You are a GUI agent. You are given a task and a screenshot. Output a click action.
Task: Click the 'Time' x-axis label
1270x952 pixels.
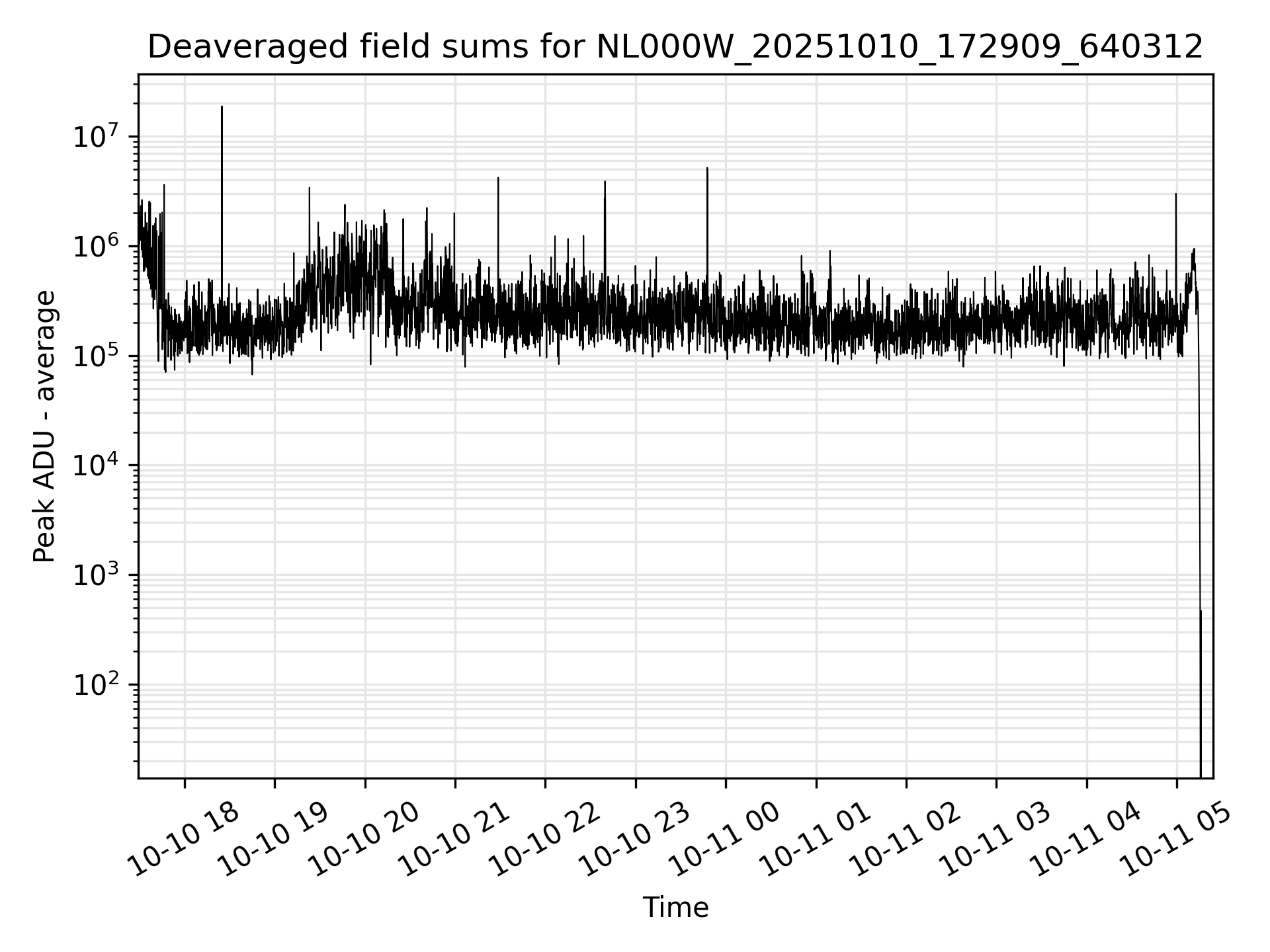(x=675, y=908)
